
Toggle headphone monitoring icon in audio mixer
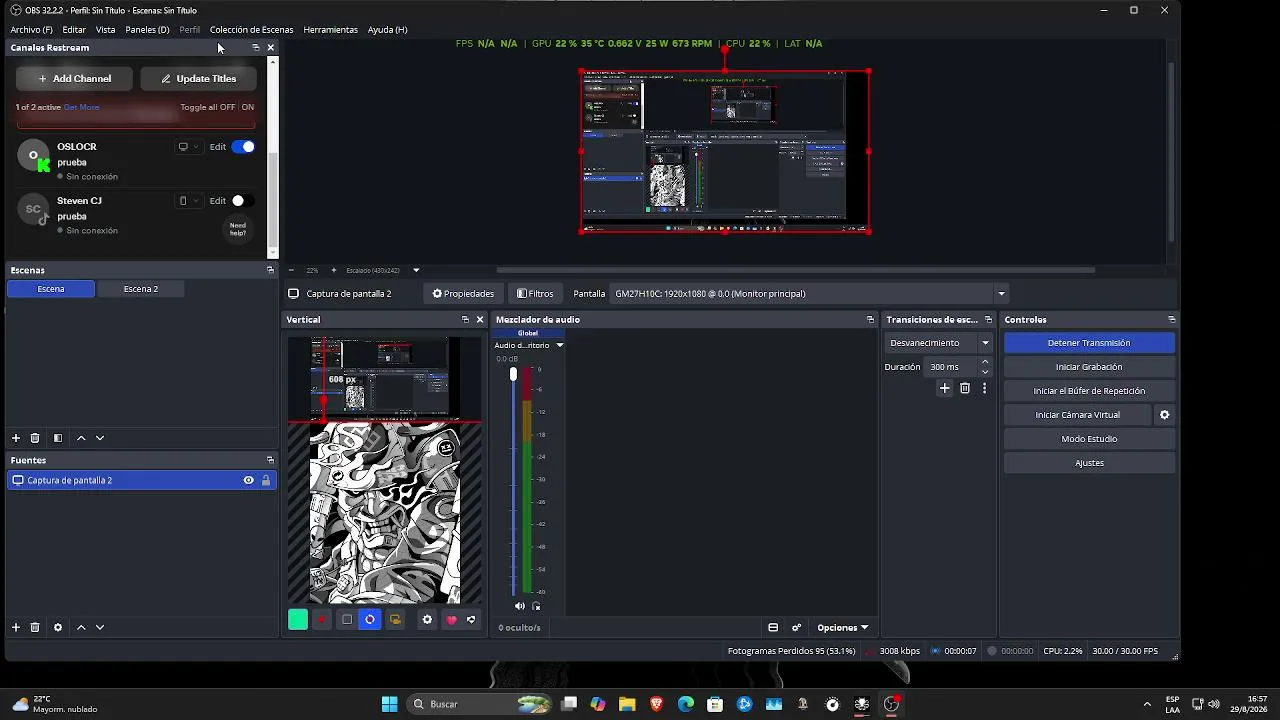[x=536, y=606]
